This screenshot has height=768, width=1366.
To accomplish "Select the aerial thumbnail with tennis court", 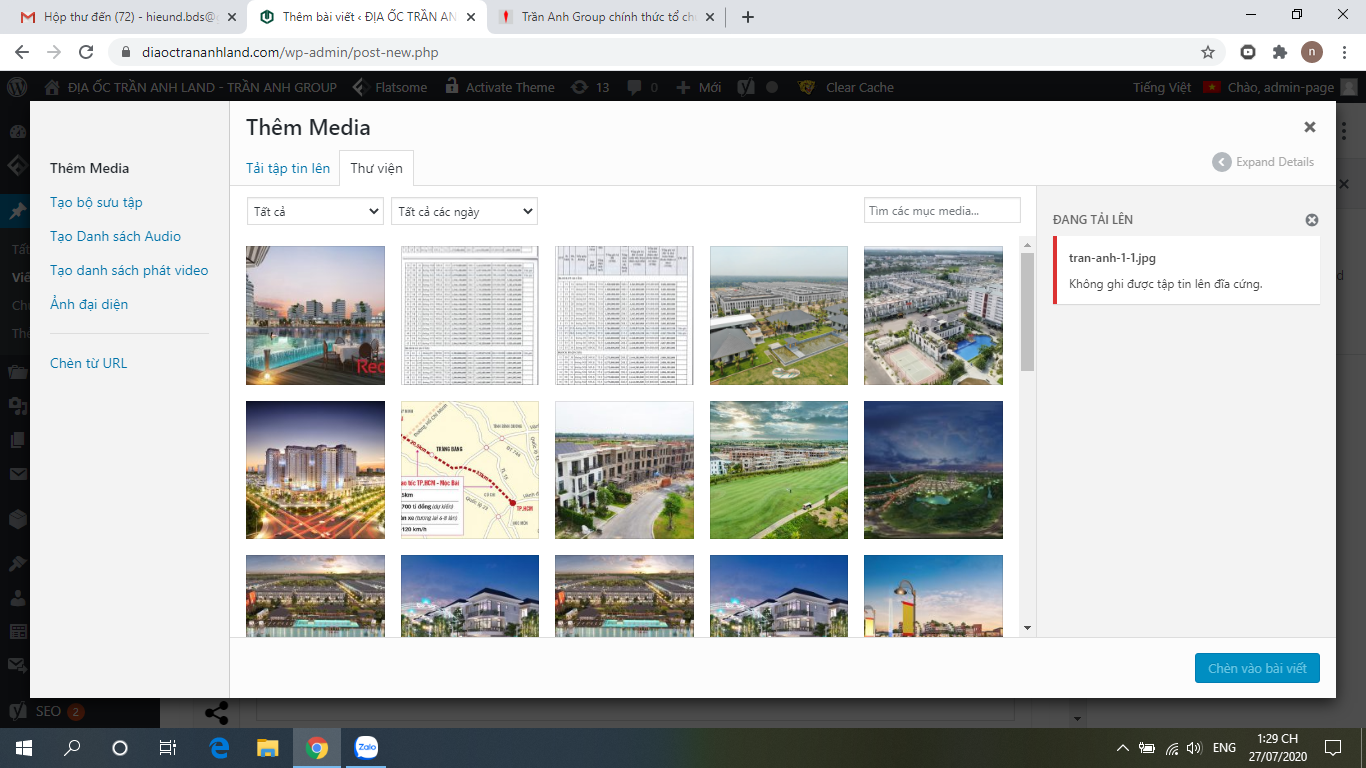I will pos(933,315).
